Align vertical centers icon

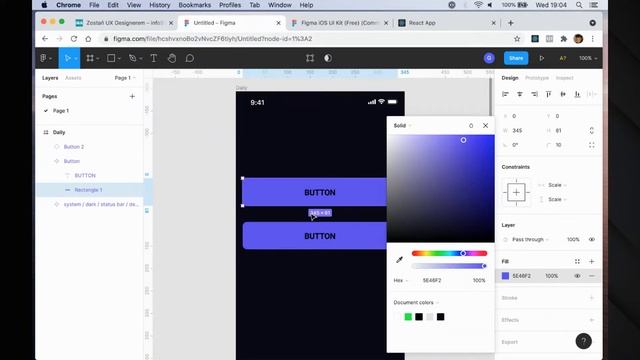point(563,94)
